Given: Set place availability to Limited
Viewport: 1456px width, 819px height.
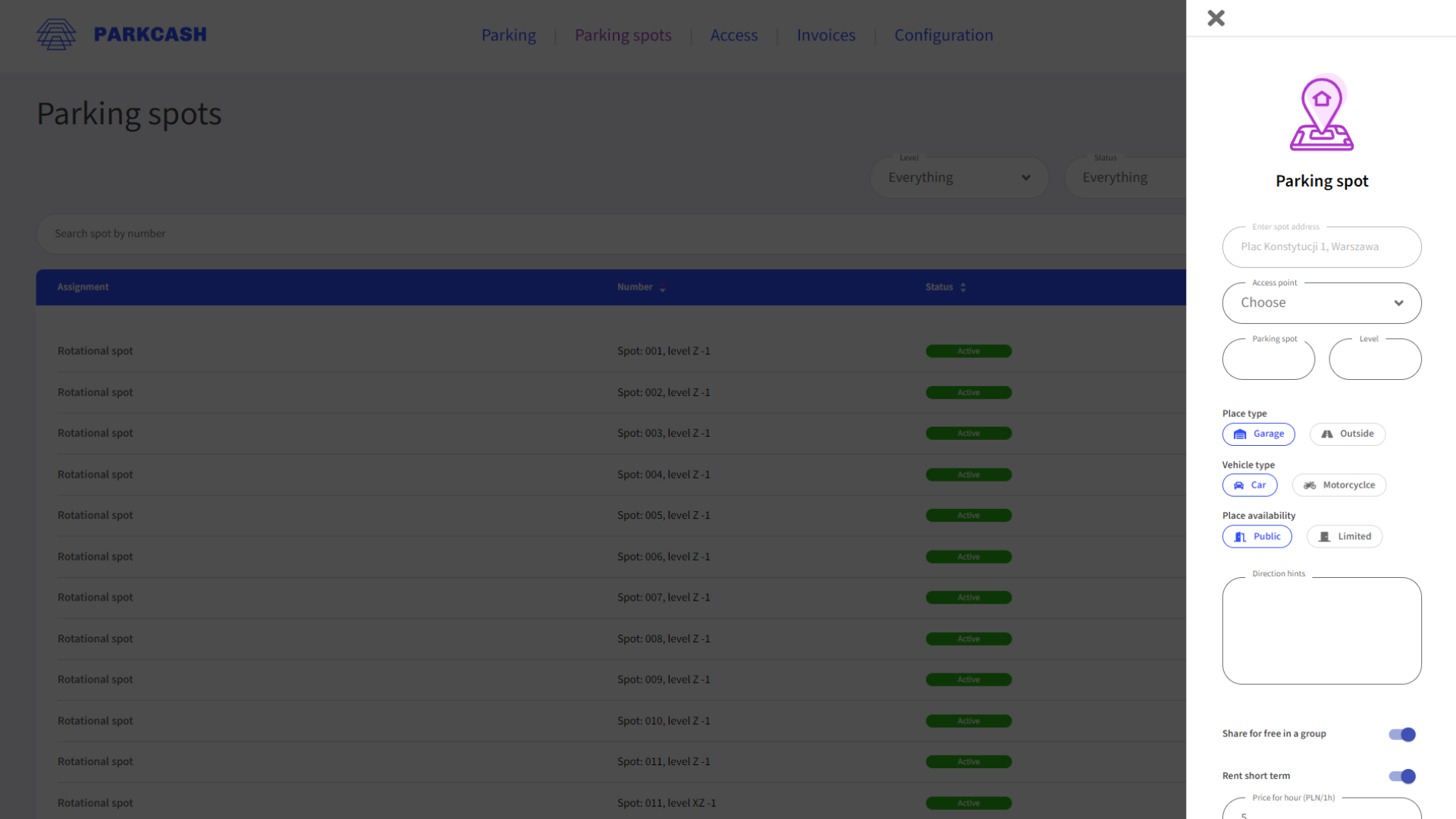Looking at the screenshot, I should tap(1325, 536).
